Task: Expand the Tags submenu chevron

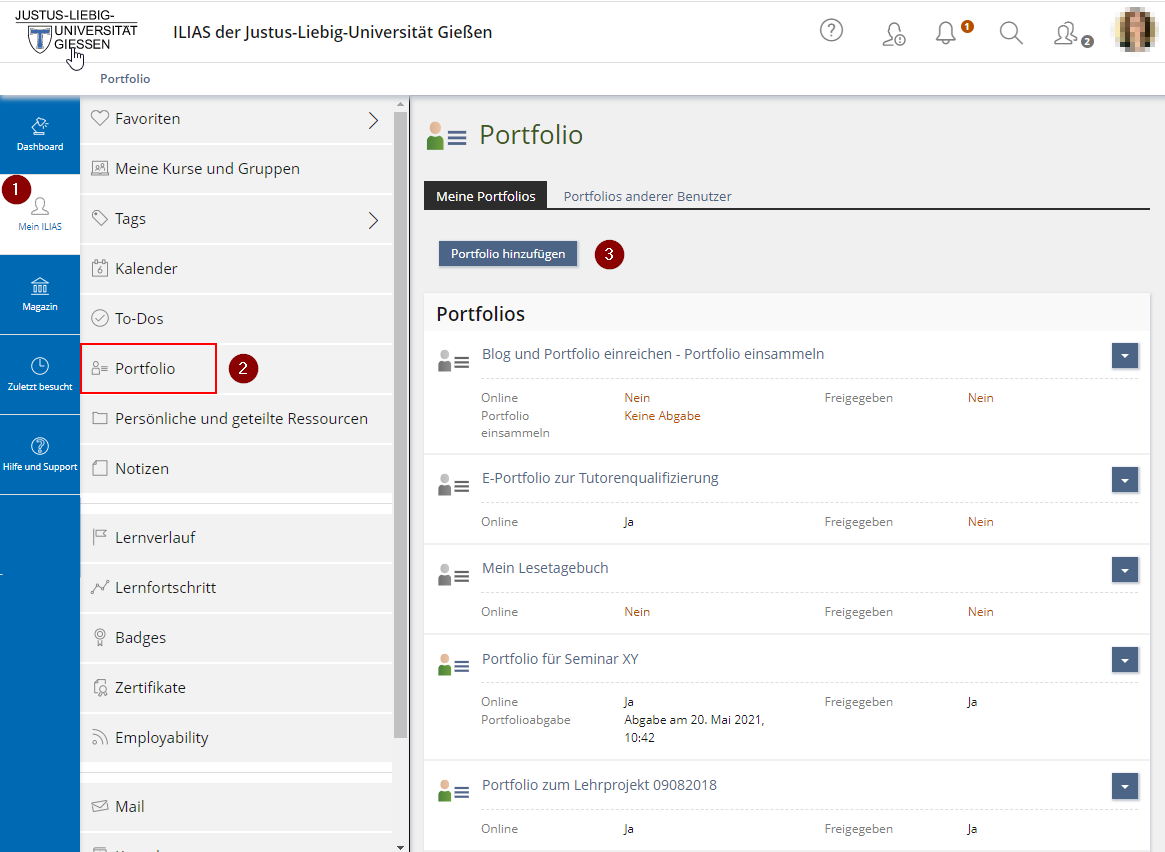Action: click(x=373, y=220)
